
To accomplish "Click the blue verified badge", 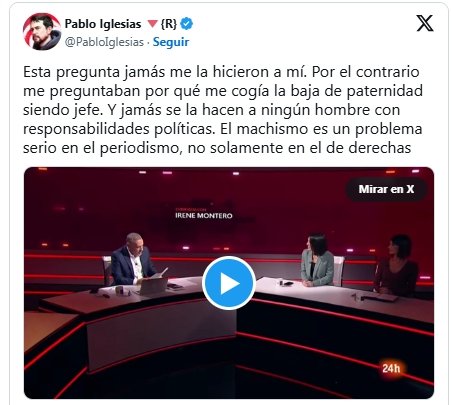I will 186,24.
